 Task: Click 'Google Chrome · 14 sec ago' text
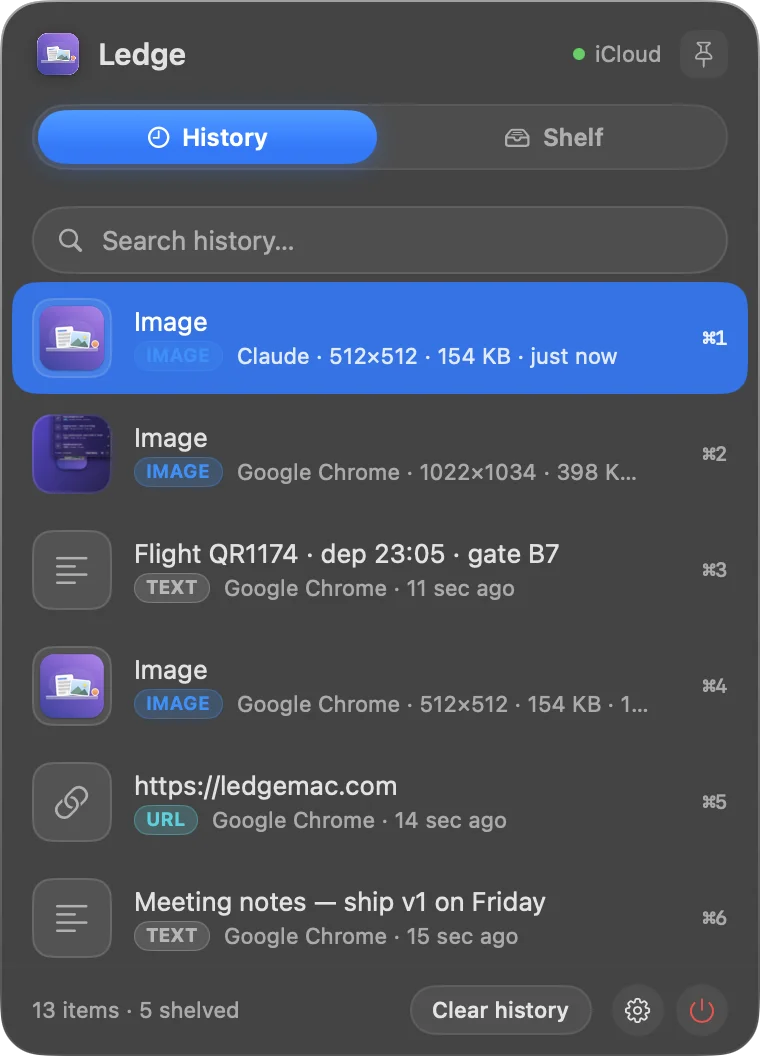(x=359, y=820)
